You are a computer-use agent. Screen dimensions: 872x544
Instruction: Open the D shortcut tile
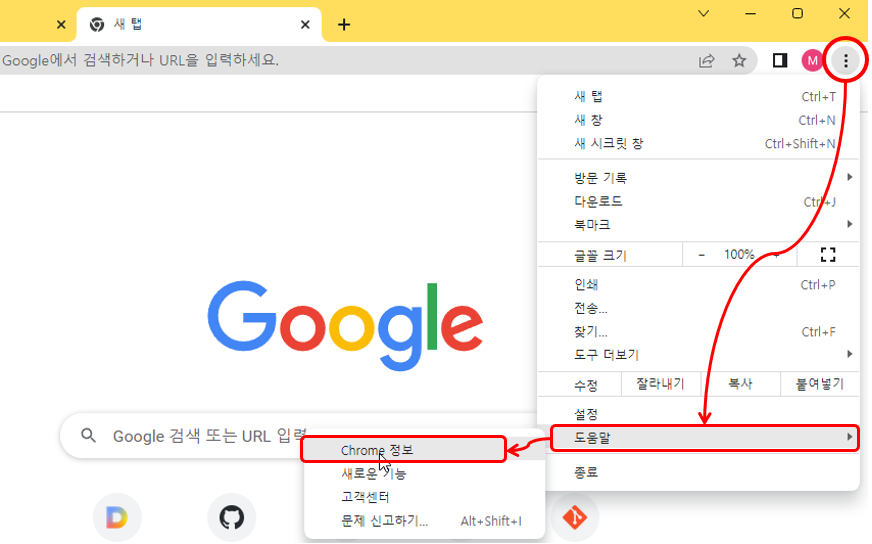(117, 517)
